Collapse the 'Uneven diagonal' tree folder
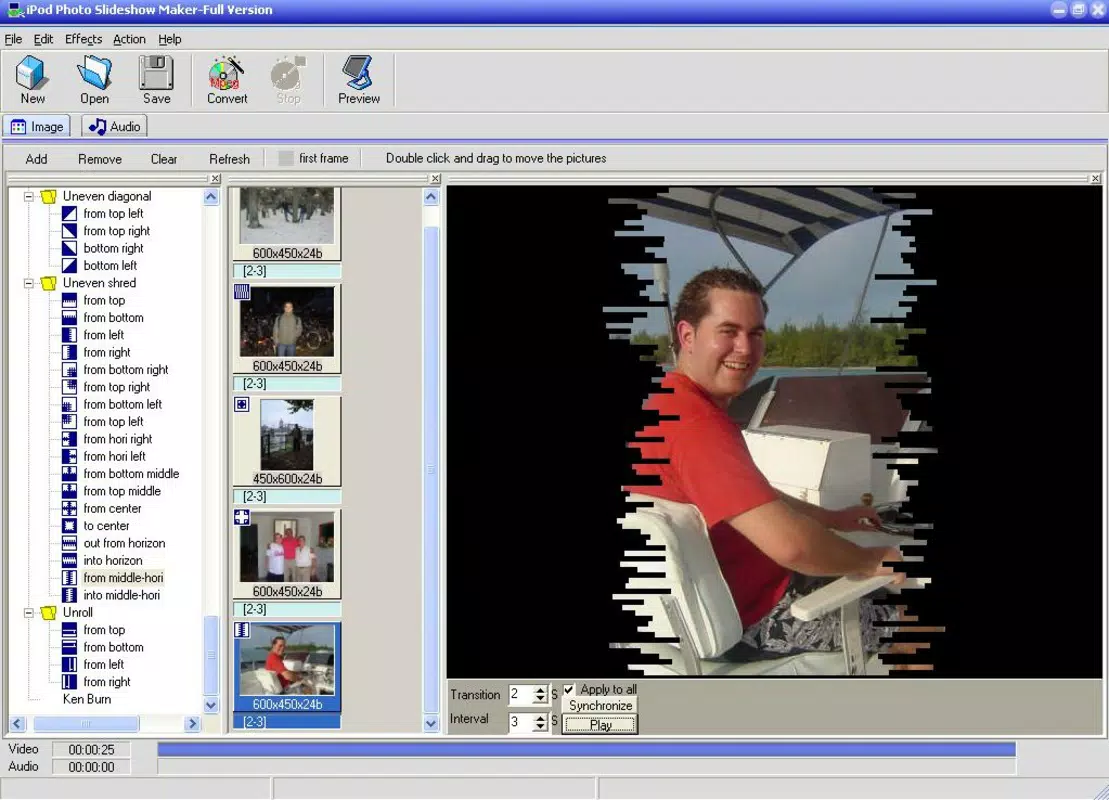The image size is (1109, 800). tap(29, 197)
